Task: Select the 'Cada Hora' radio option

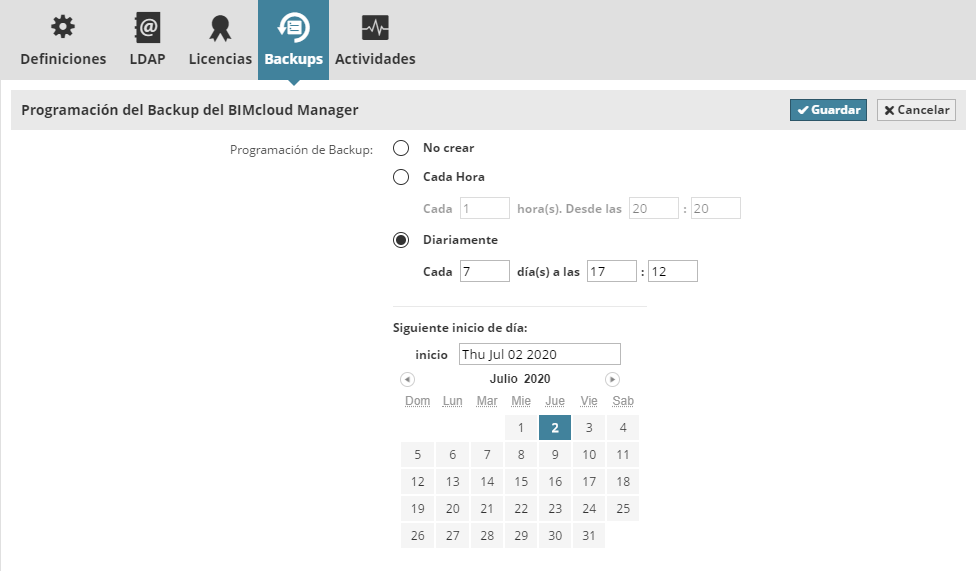Action: tap(401, 177)
